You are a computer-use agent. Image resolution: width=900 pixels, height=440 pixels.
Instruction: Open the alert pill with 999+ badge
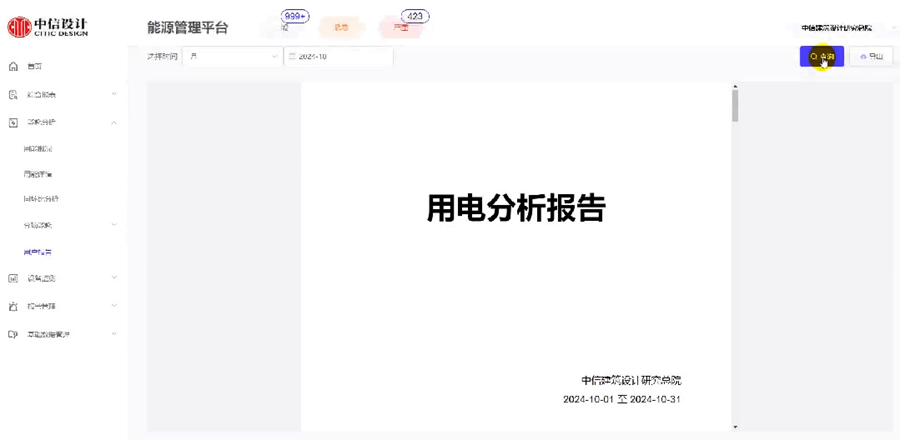tap(285, 28)
